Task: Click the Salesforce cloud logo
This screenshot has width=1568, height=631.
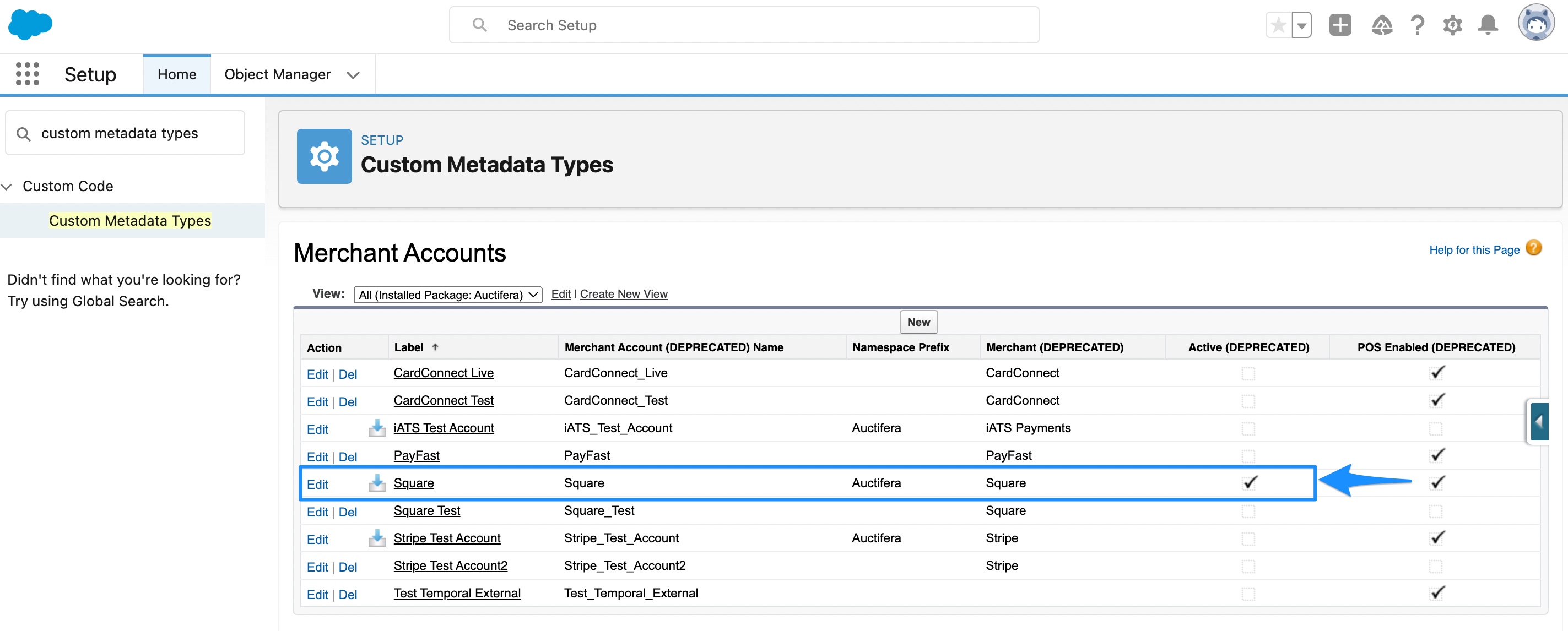Action: point(30,25)
